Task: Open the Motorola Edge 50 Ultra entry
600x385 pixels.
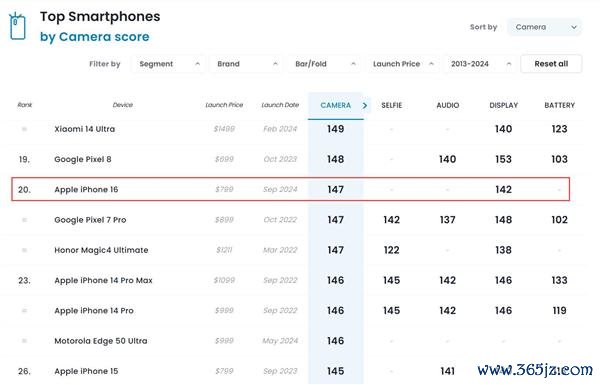Action: coord(101,341)
